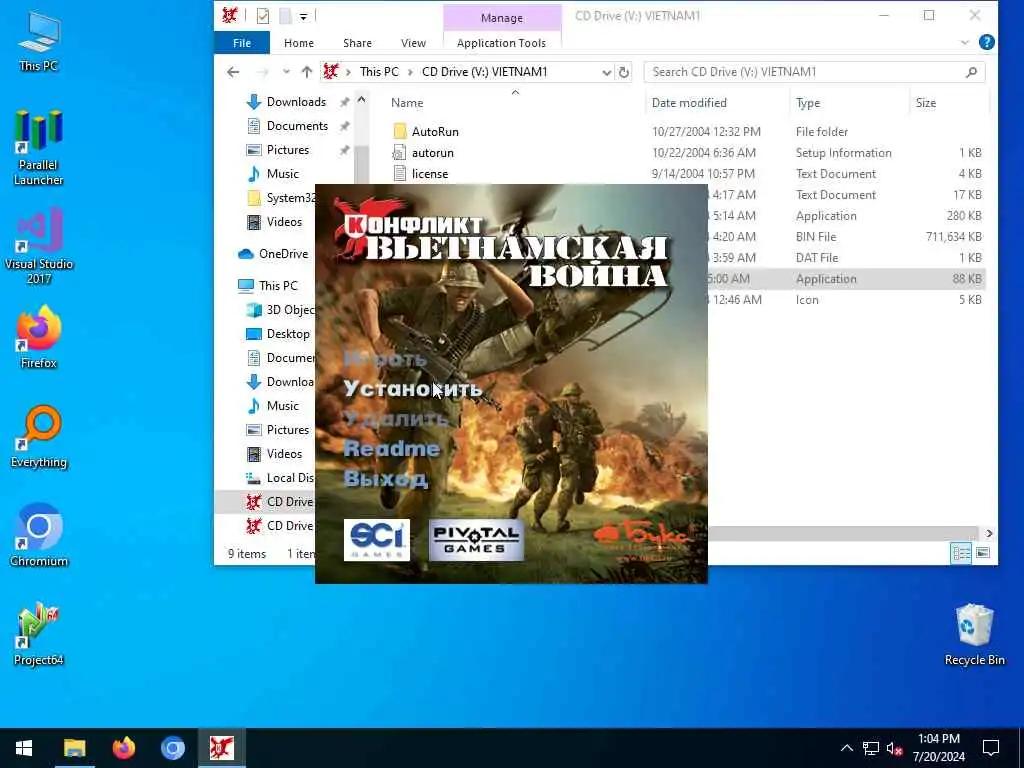
Task: Open the File ribbon tab
Action: click(x=242, y=43)
